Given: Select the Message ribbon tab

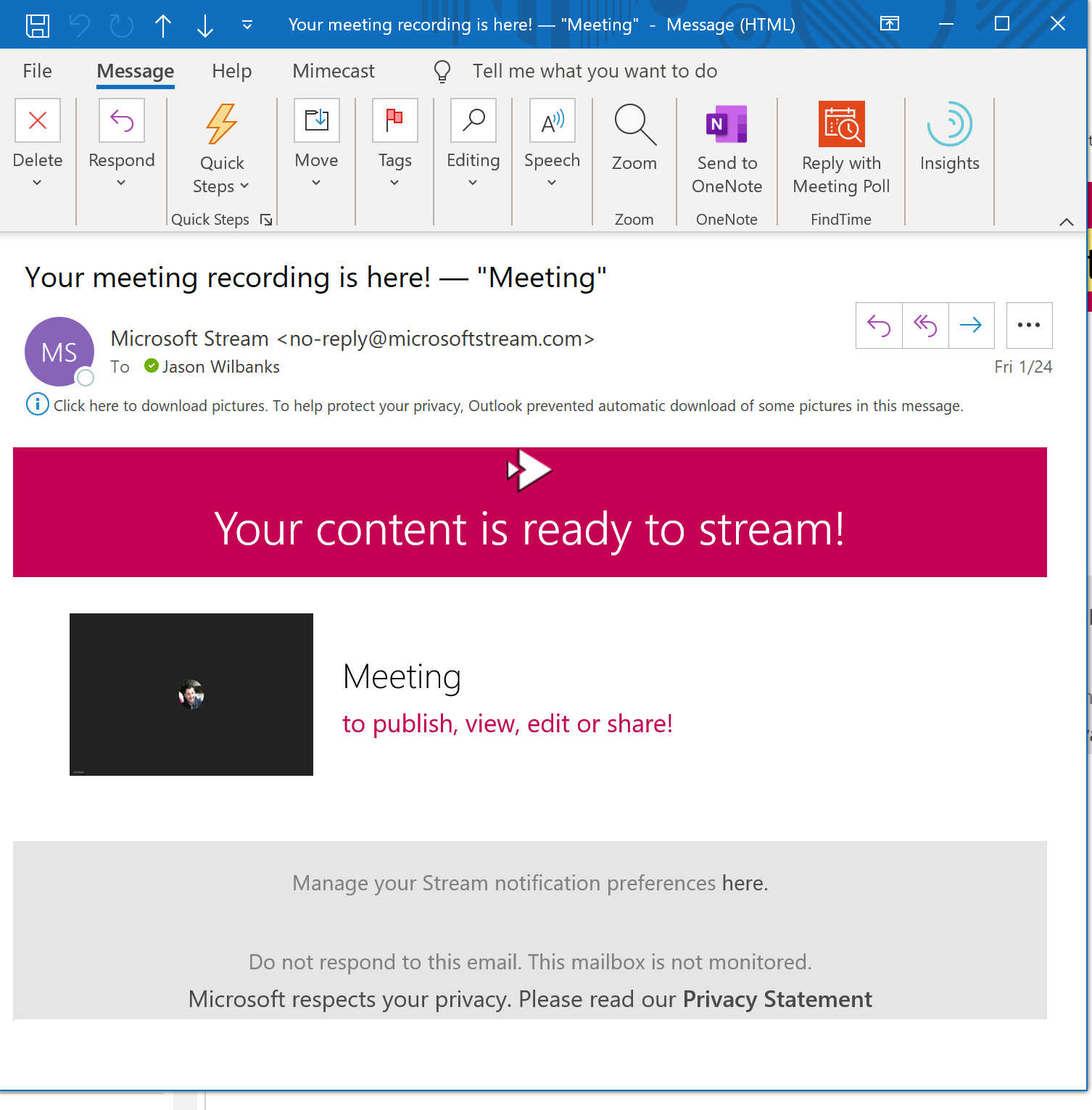Looking at the screenshot, I should (136, 71).
